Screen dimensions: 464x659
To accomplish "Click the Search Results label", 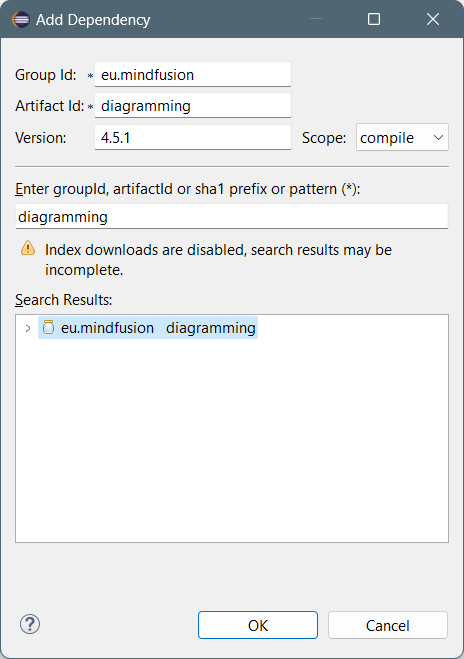I will point(63,300).
